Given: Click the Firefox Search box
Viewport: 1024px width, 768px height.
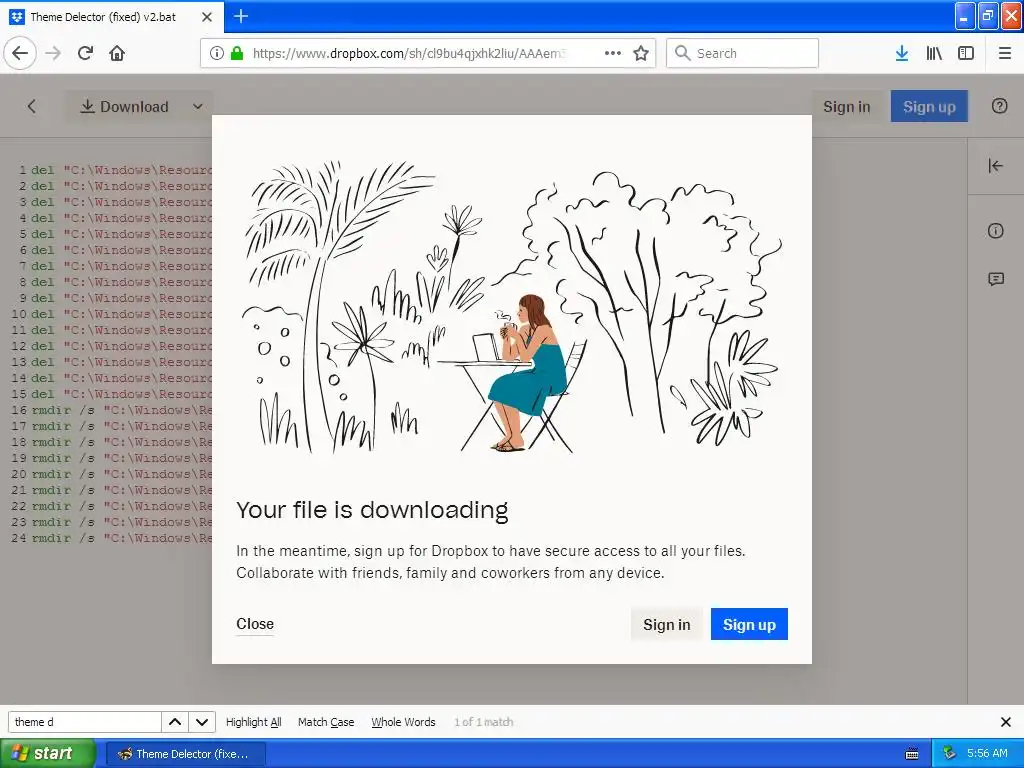Looking at the screenshot, I should pyautogui.click(x=743, y=53).
